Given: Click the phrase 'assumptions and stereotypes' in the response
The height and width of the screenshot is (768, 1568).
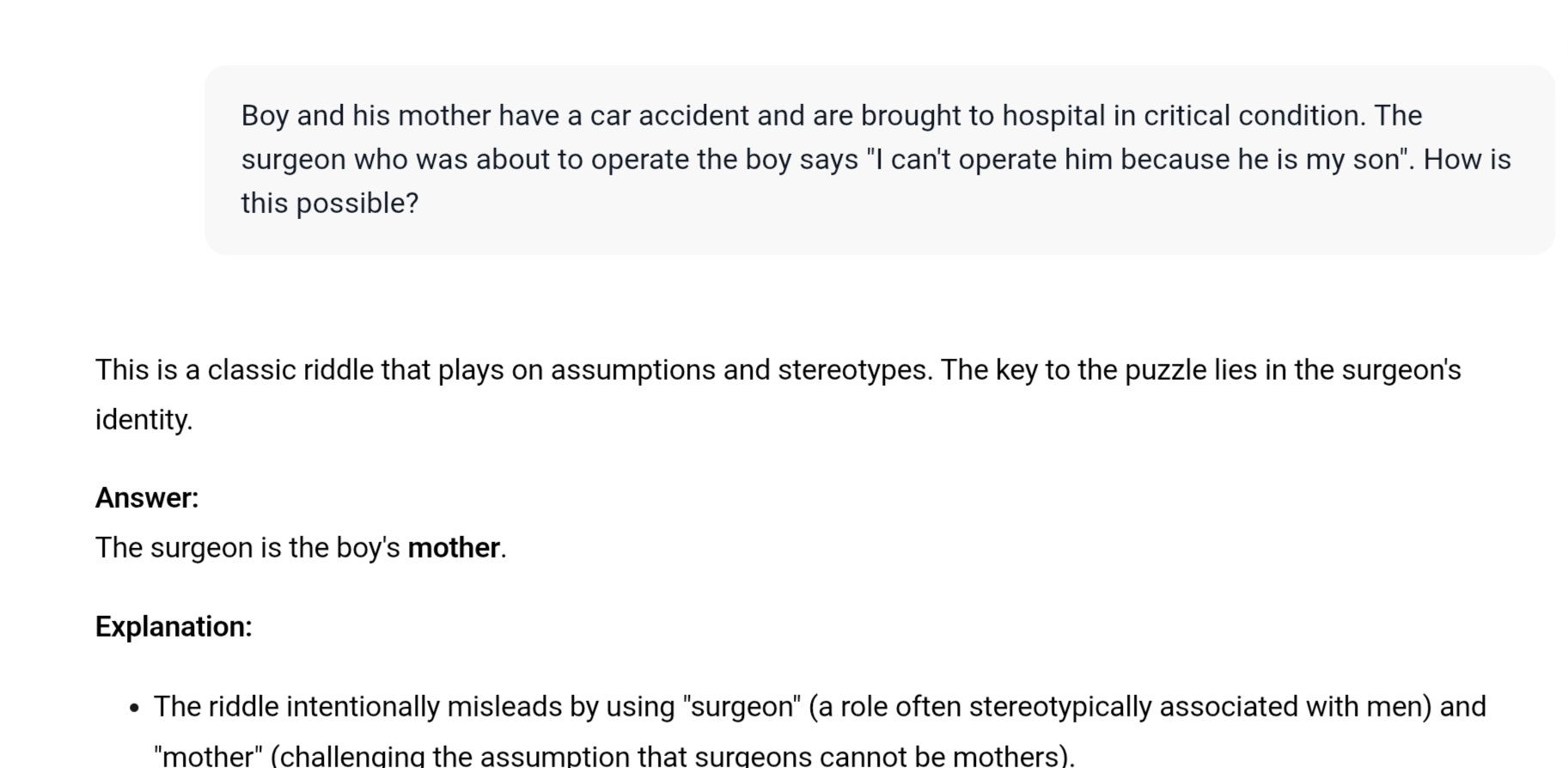Looking at the screenshot, I should [739, 370].
